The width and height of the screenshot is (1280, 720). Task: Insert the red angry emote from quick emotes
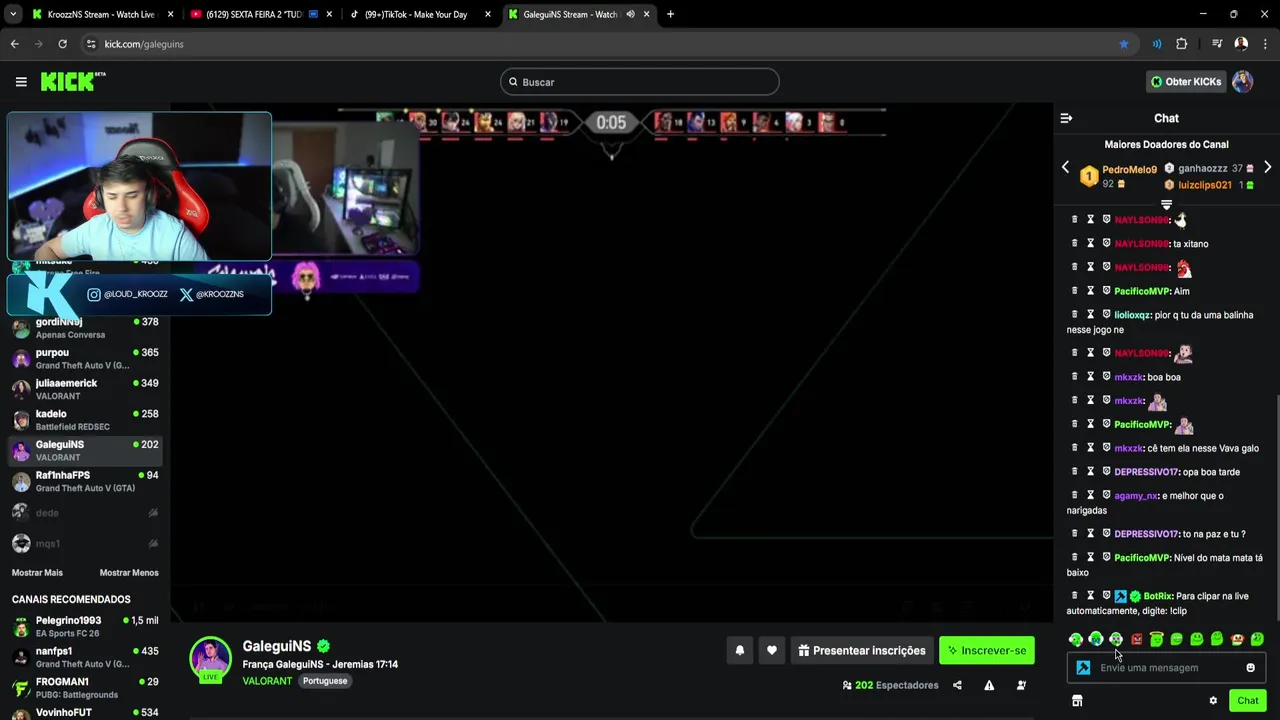(x=1136, y=639)
